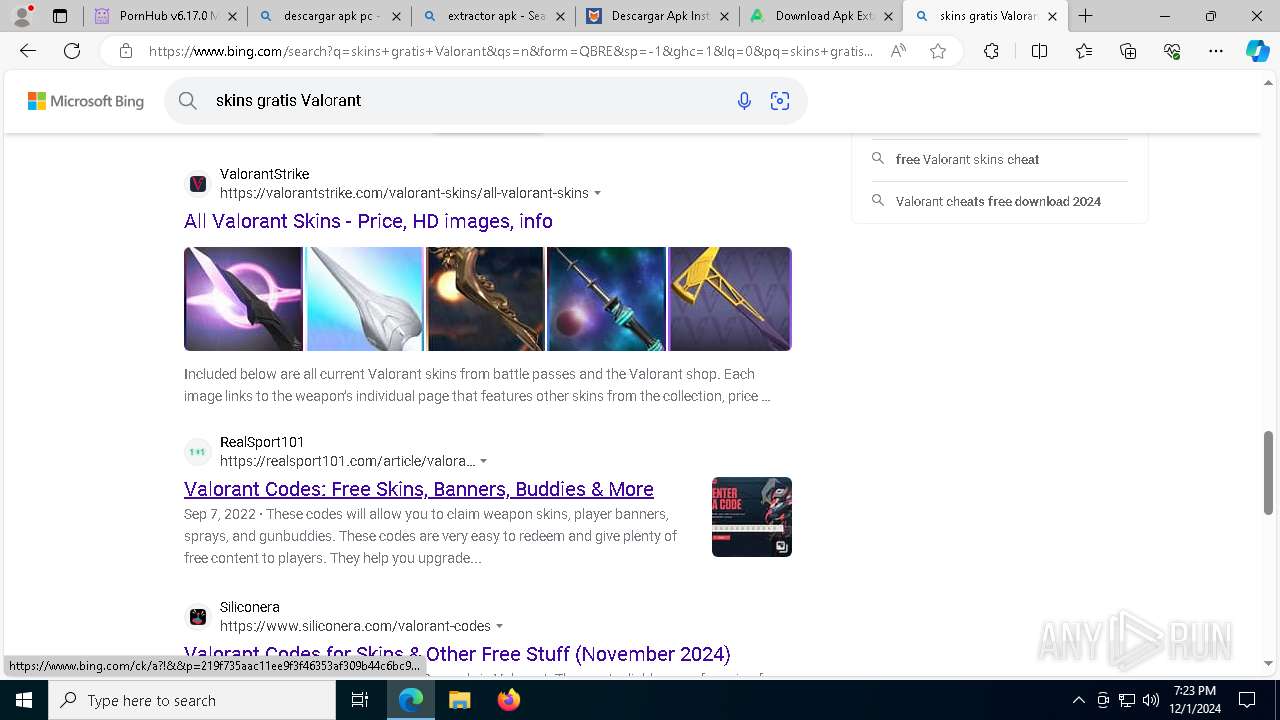
Task: Click the valorantstrike.com URL text
Action: coord(404,193)
